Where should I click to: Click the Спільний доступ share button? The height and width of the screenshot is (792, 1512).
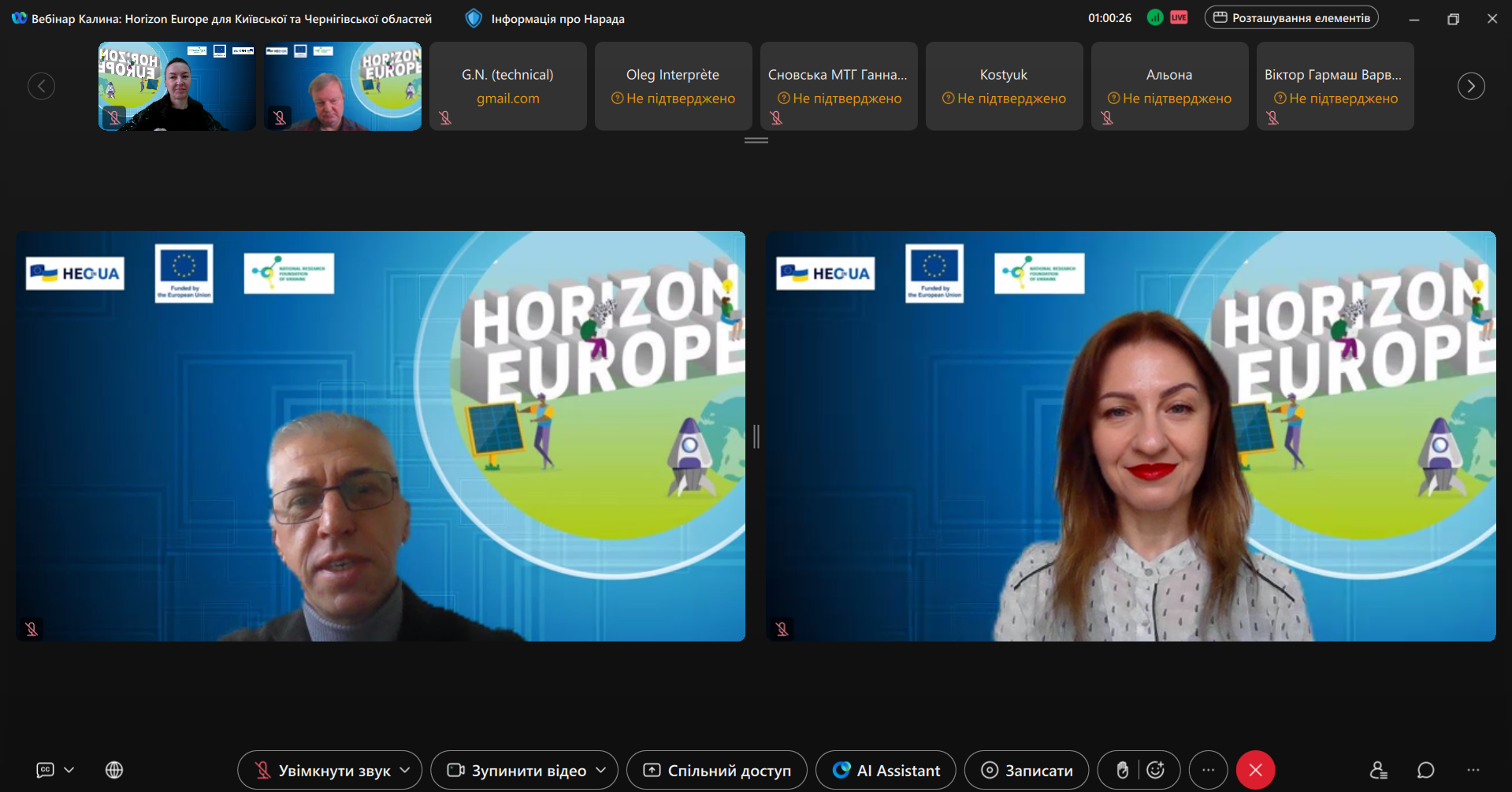coord(716,770)
